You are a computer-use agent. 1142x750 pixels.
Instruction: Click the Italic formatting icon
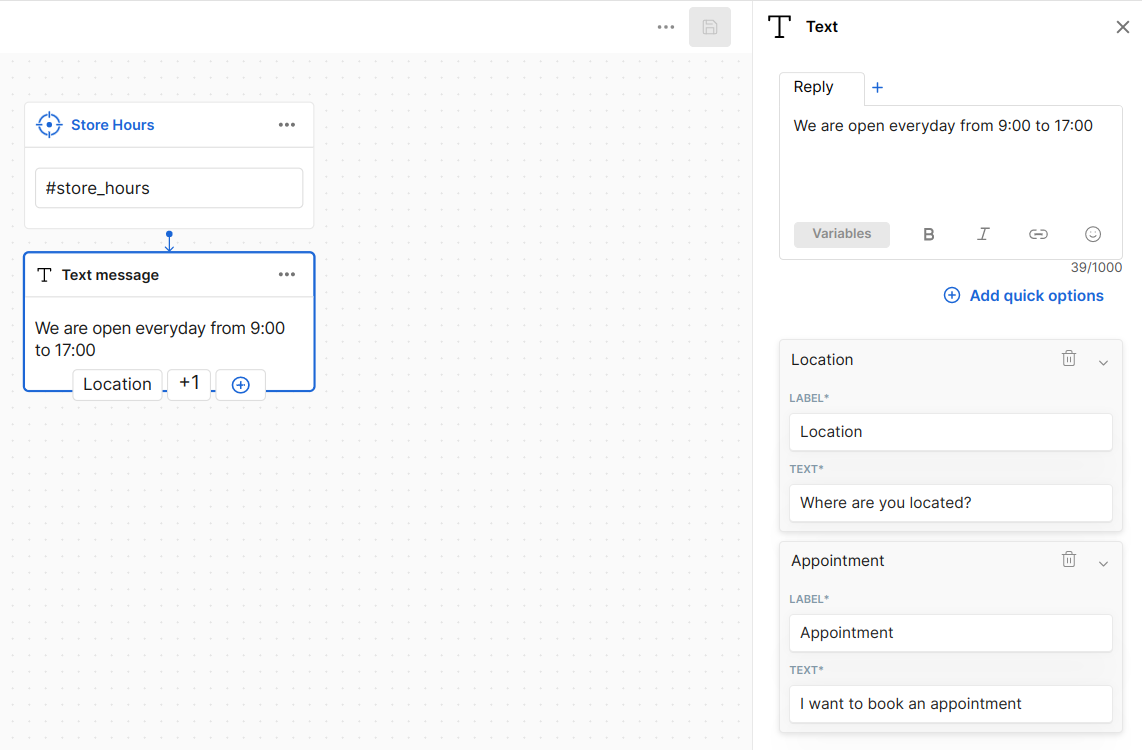pyautogui.click(x=983, y=234)
